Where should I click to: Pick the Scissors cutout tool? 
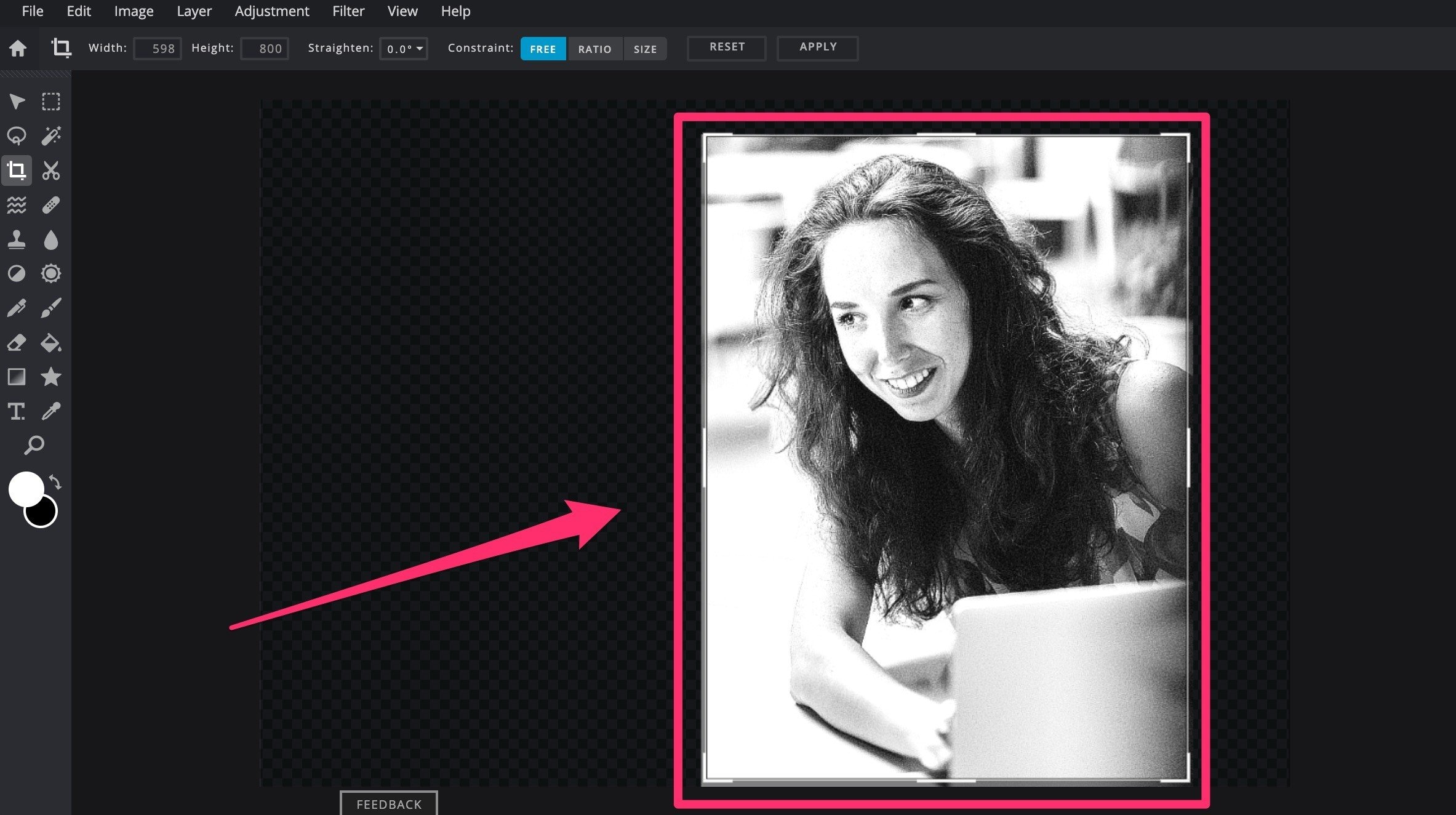[x=51, y=171]
